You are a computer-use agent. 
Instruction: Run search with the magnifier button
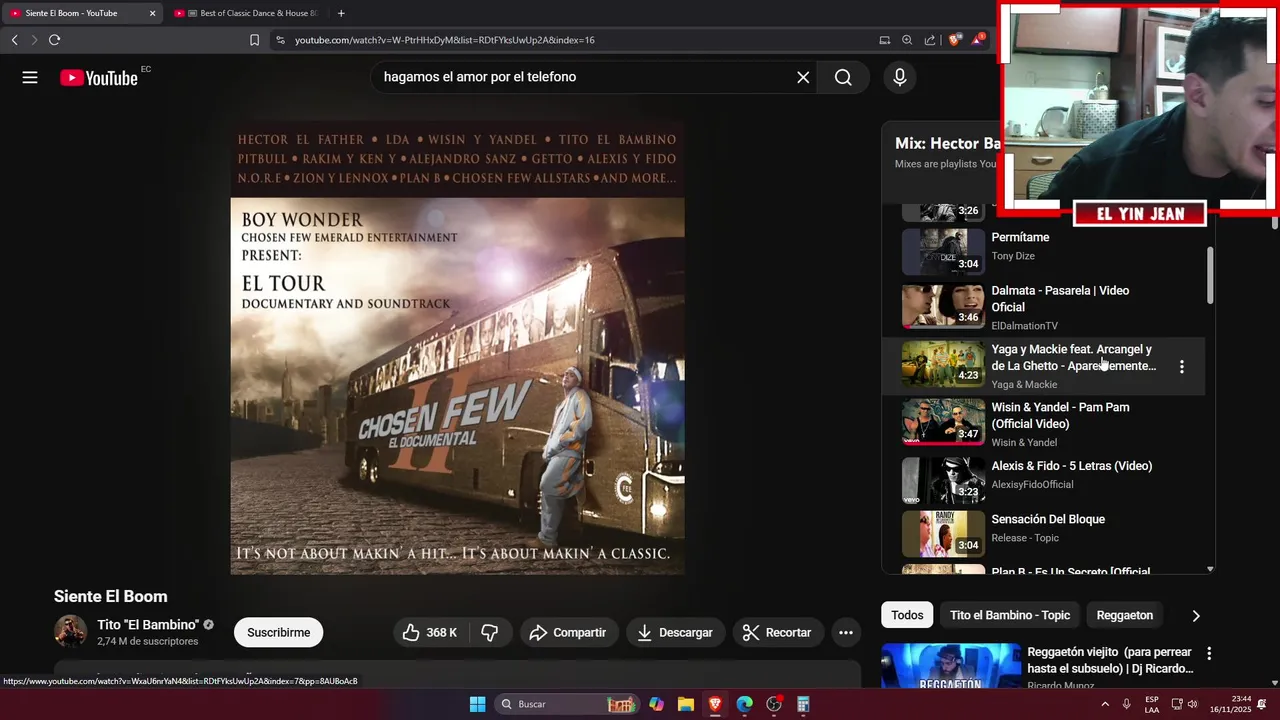click(843, 77)
